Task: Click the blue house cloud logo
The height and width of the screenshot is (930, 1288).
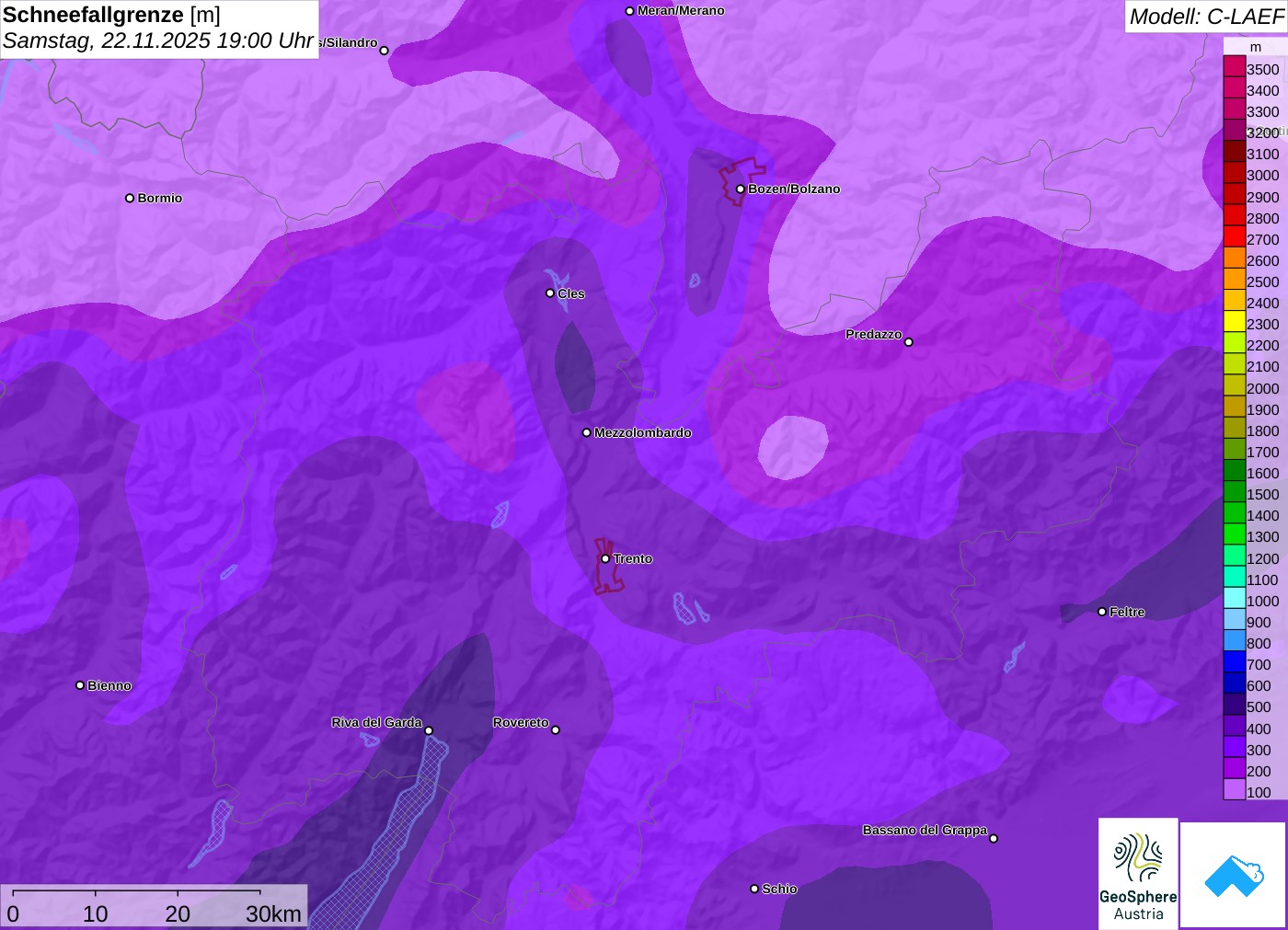Action: [x=1234, y=875]
